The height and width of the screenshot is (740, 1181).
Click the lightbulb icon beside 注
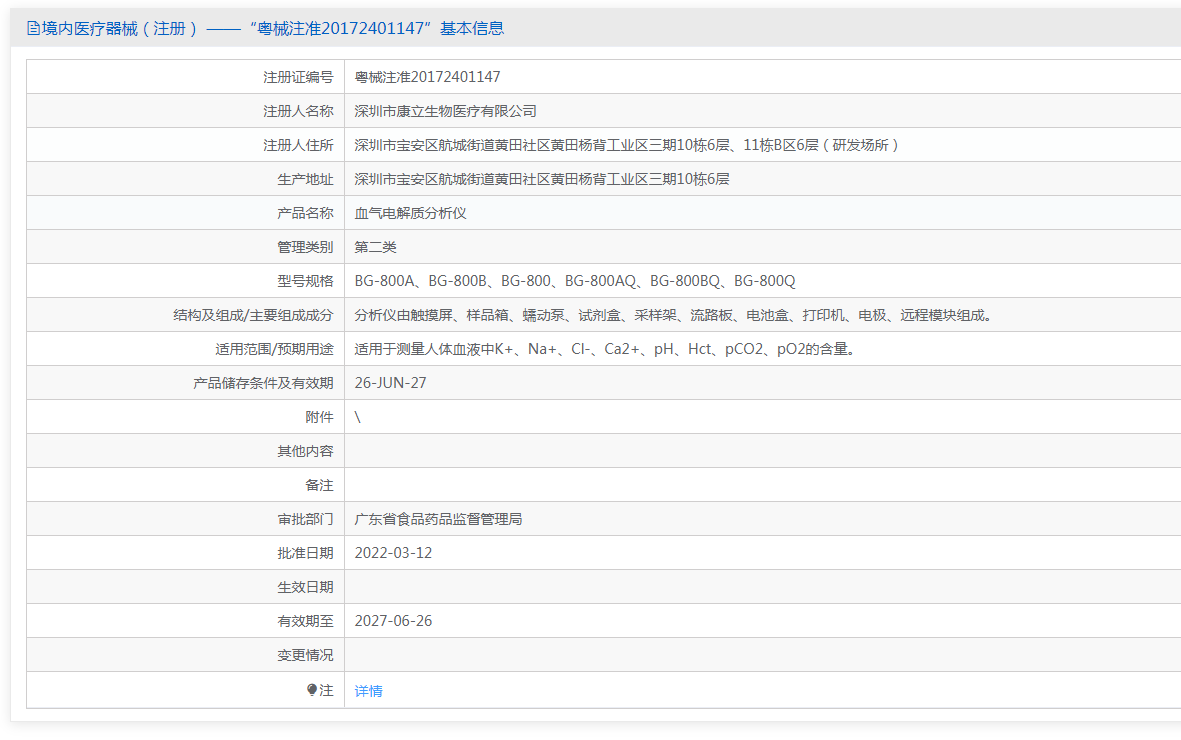pos(312,690)
